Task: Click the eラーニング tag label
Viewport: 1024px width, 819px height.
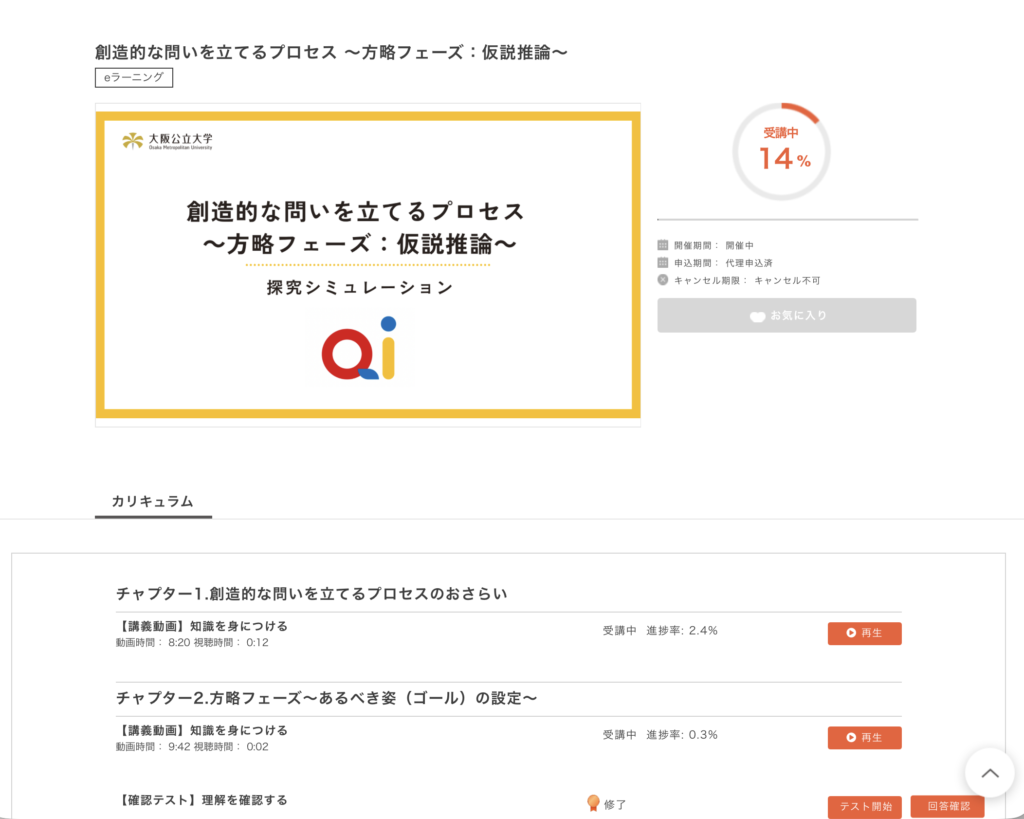Action: click(x=134, y=77)
